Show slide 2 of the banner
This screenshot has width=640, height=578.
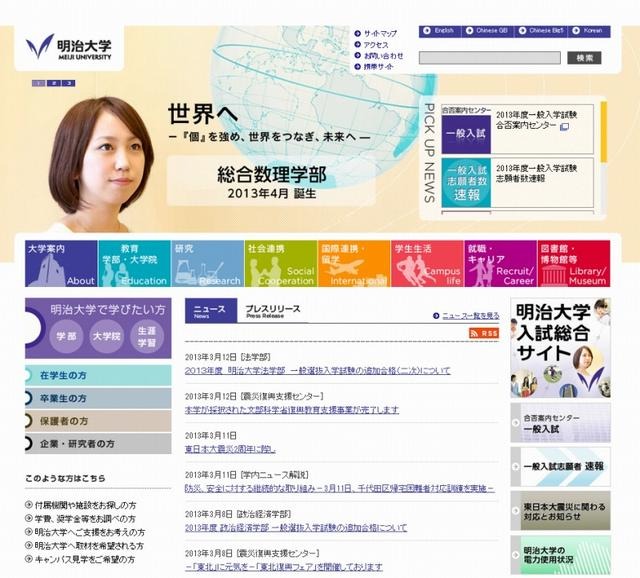[x=53, y=83]
